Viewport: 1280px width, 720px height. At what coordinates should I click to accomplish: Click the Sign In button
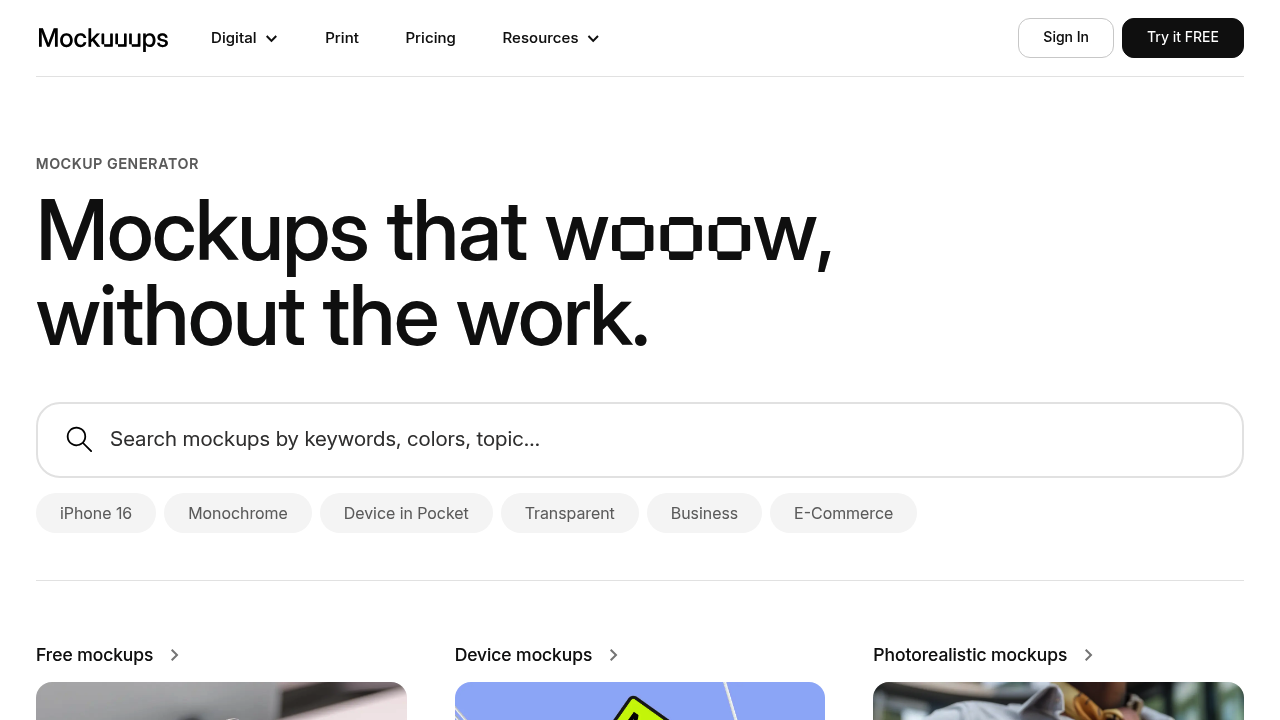[1065, 37]
